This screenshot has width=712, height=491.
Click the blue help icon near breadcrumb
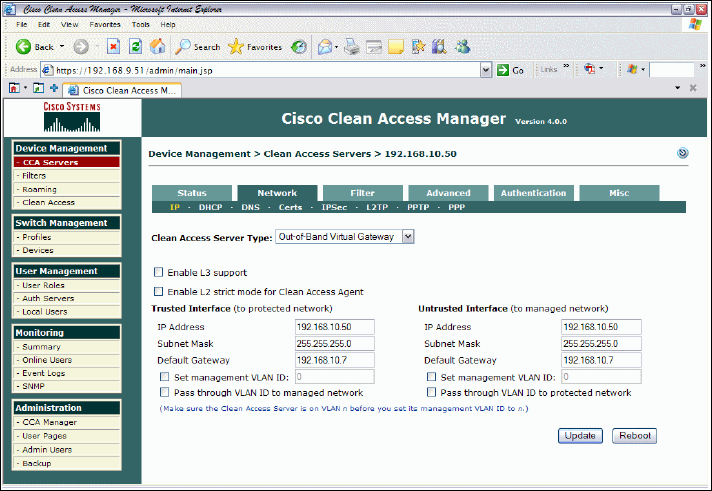click(682, 153)
